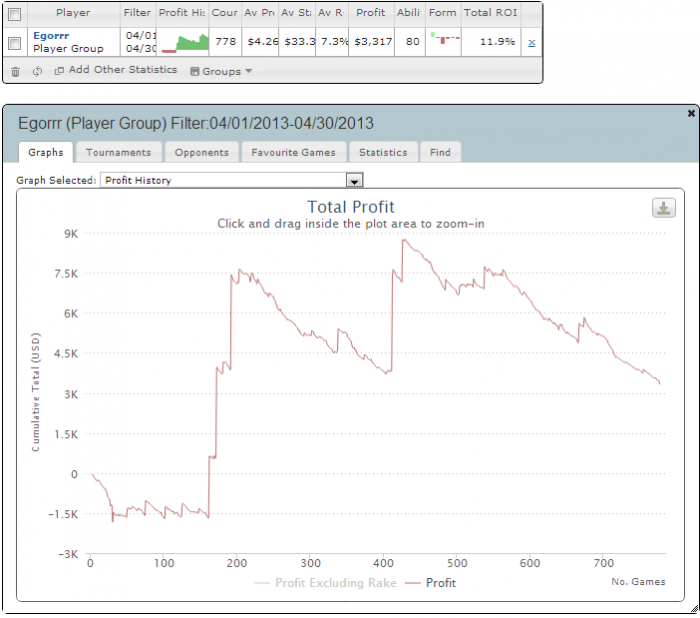Sort by the Filter column header
Screen dimensions: 700x618
tap(138, 13)
